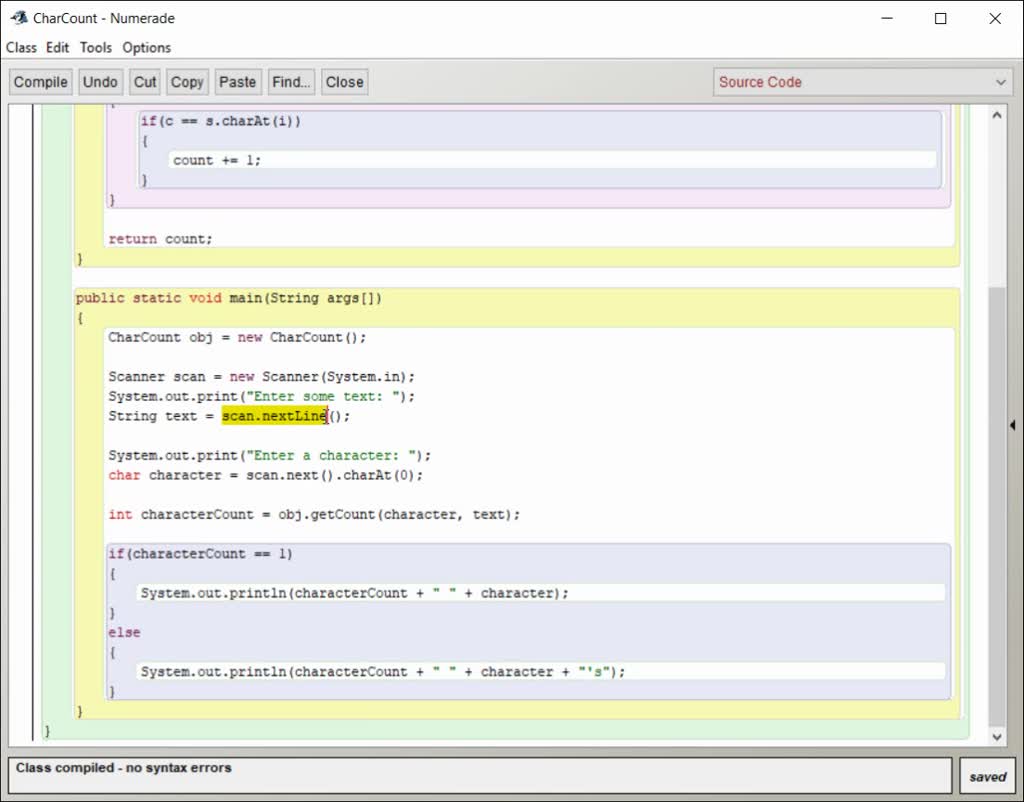Undo the last edit
Image resolution: width=1024 pixels, height=802 pixels.
[100, 81]
